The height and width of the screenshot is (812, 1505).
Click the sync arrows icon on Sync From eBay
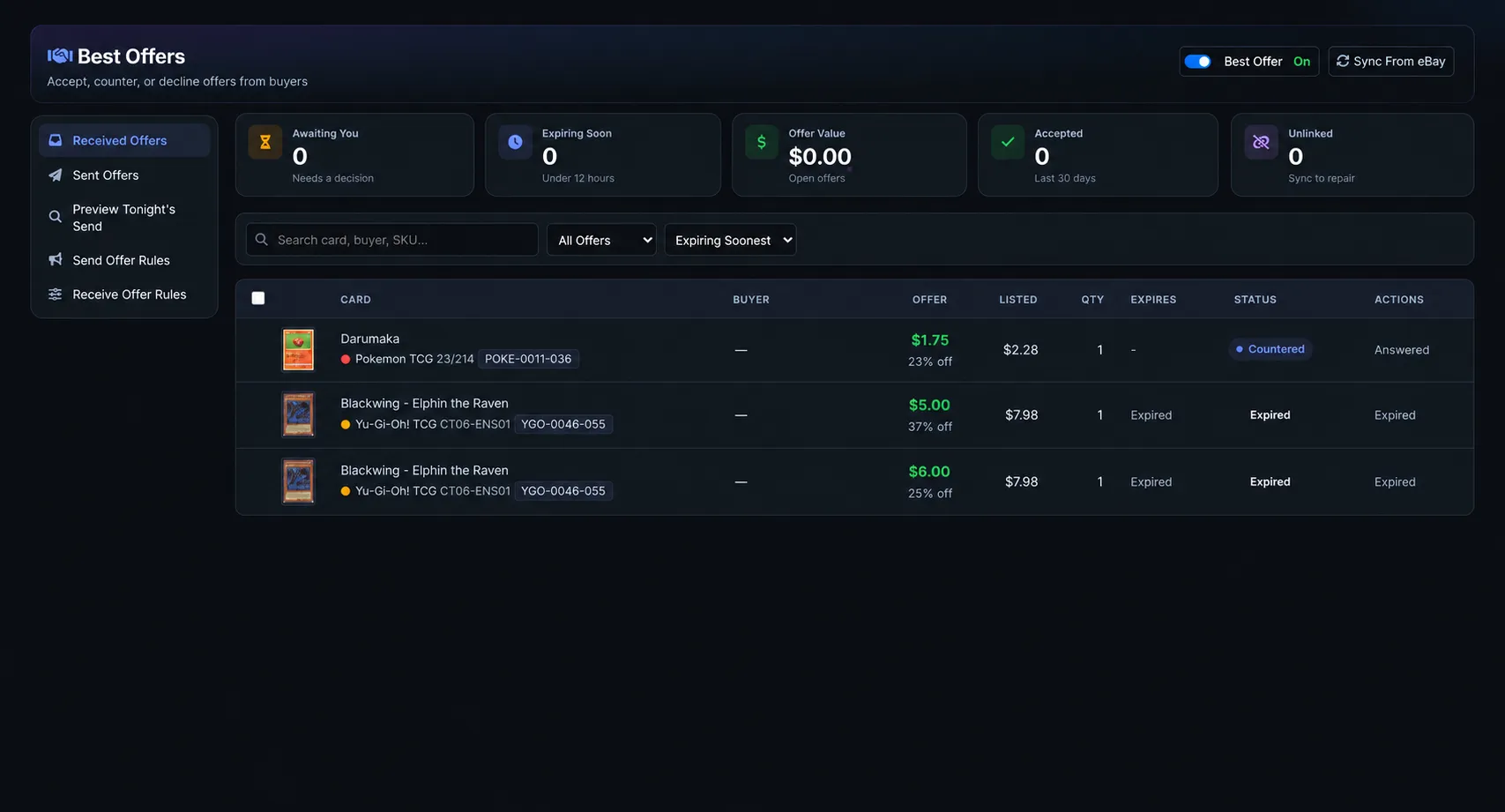1343,61
